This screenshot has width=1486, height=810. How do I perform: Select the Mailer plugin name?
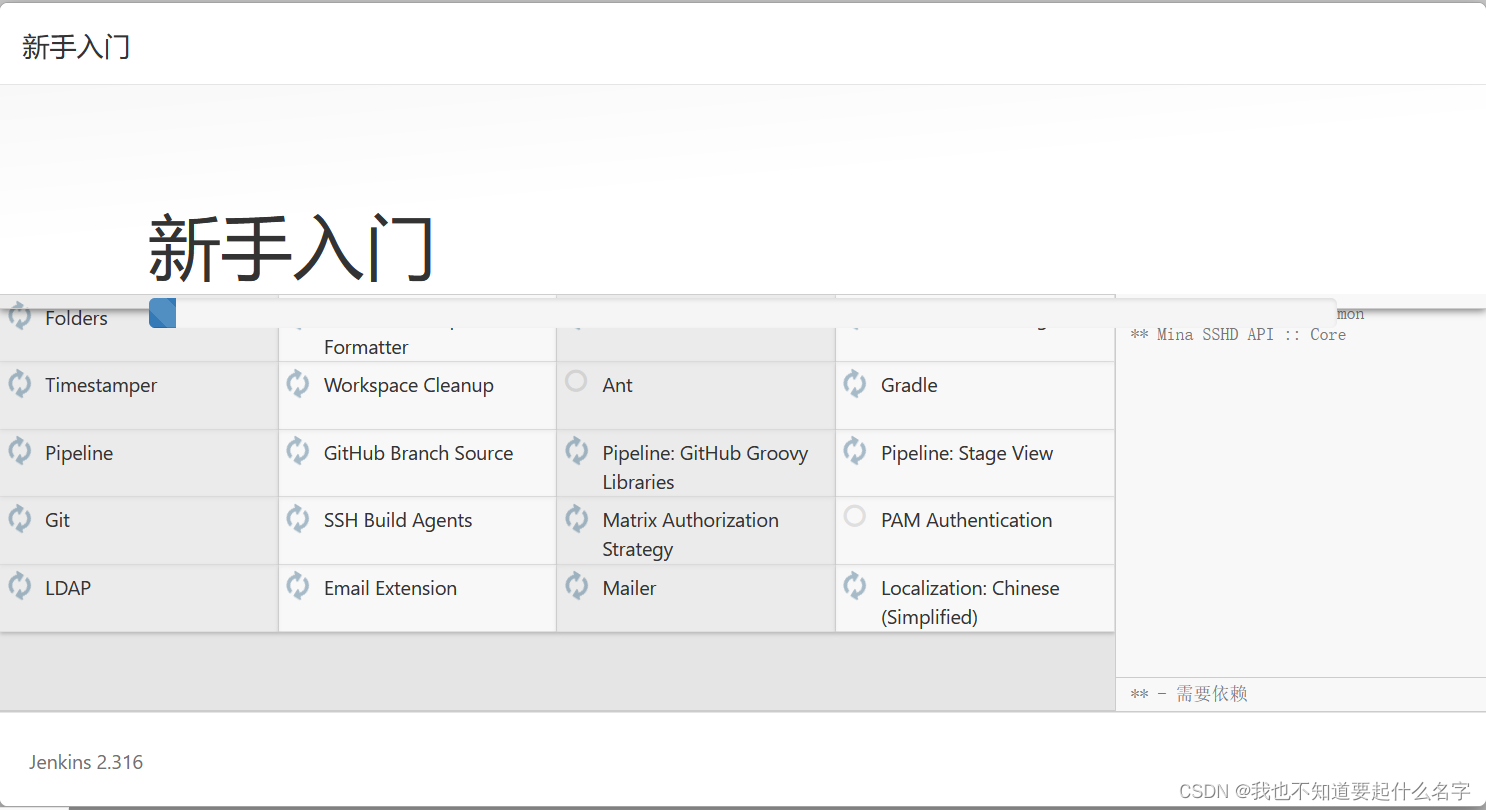click(x=629, y=588)
